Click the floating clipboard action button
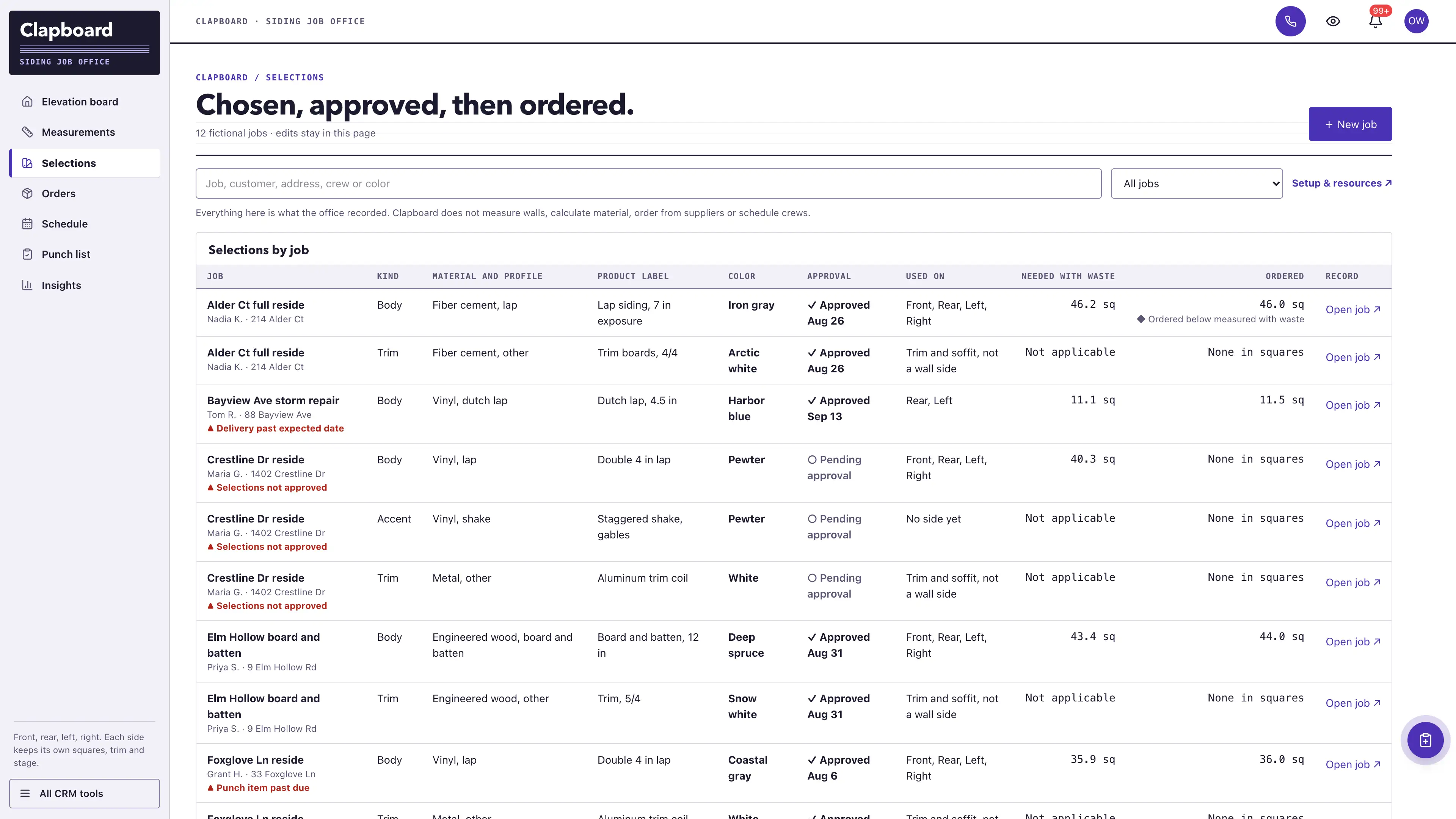Viewport: 1456px width, 819px height. coord(1426,740)
